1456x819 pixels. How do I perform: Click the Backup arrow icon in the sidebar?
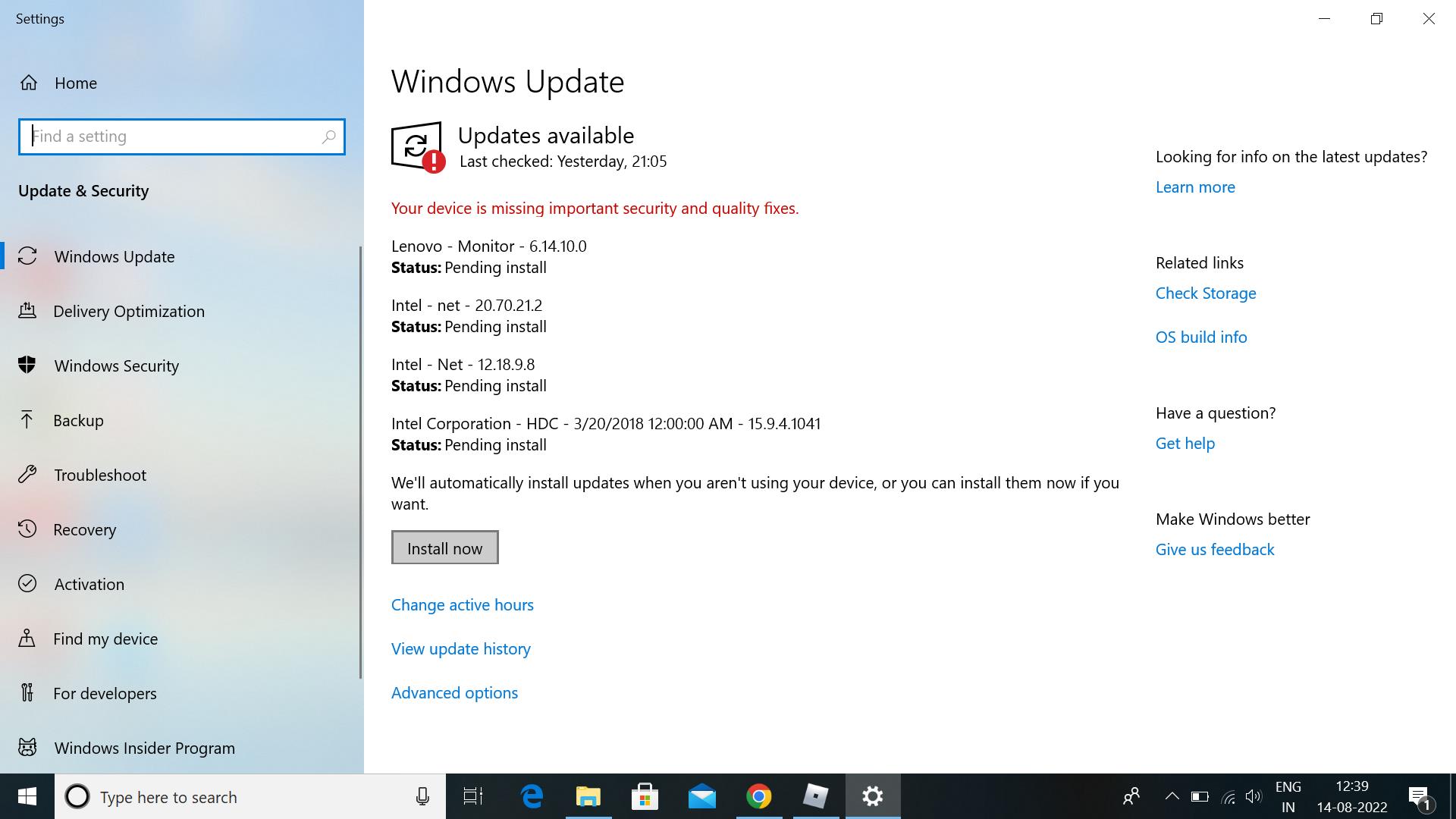(x=27, y=420)
